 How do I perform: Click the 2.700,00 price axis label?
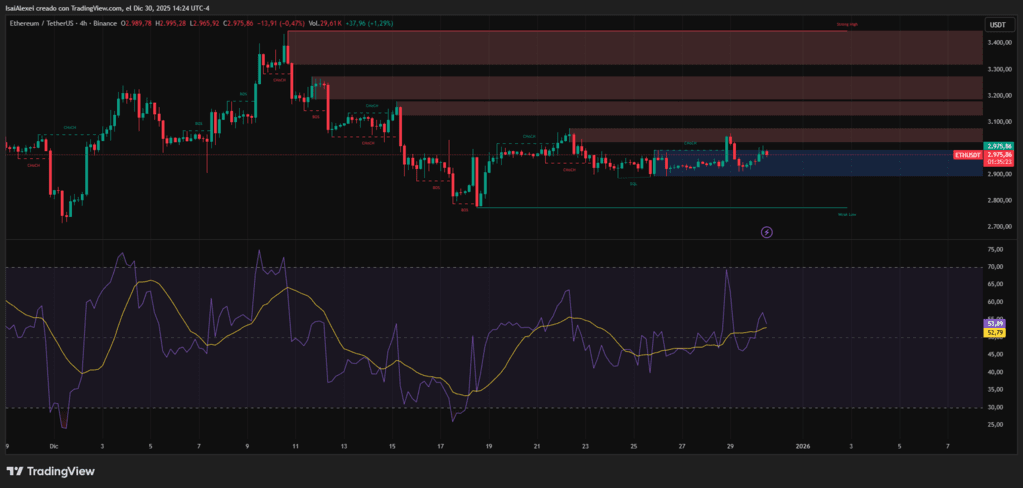(1000, 226)
